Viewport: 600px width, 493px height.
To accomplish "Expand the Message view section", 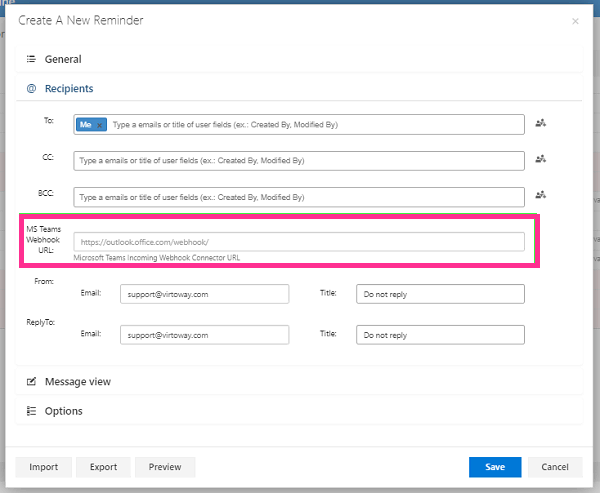I will point(299,382).
